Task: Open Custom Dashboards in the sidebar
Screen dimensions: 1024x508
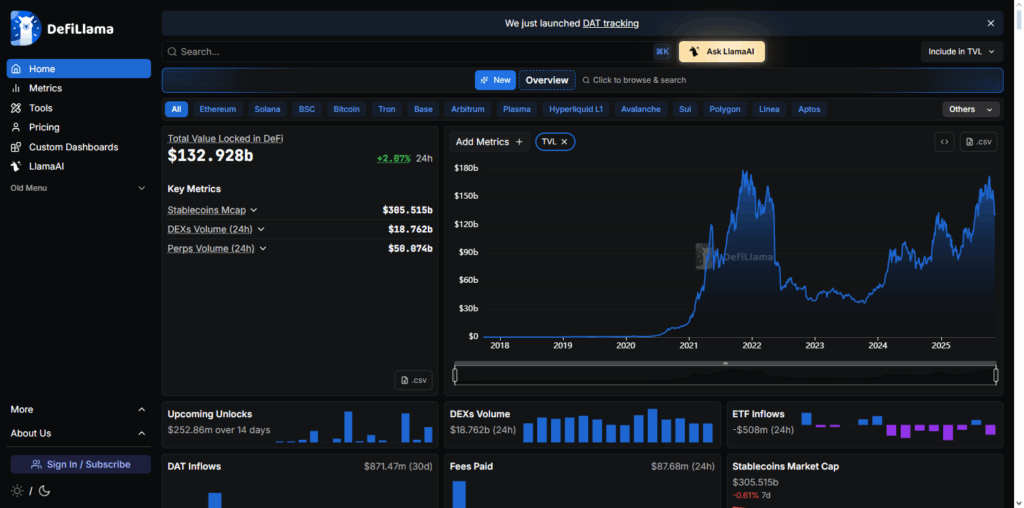Action: click(73, 147)
